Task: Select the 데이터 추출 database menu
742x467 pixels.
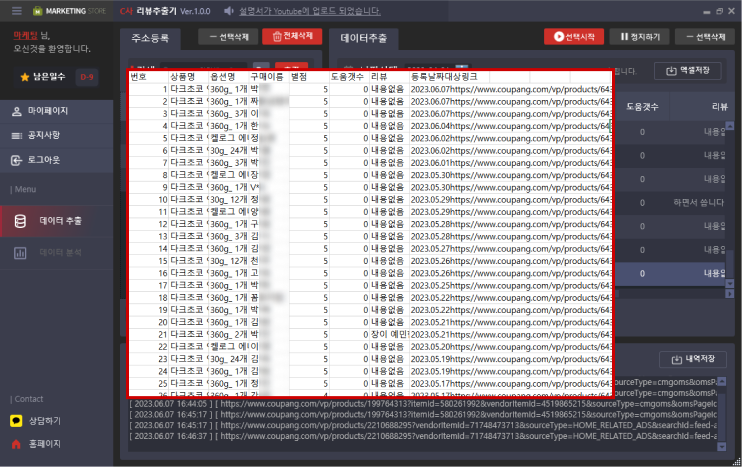Action: tap(21, 220)
